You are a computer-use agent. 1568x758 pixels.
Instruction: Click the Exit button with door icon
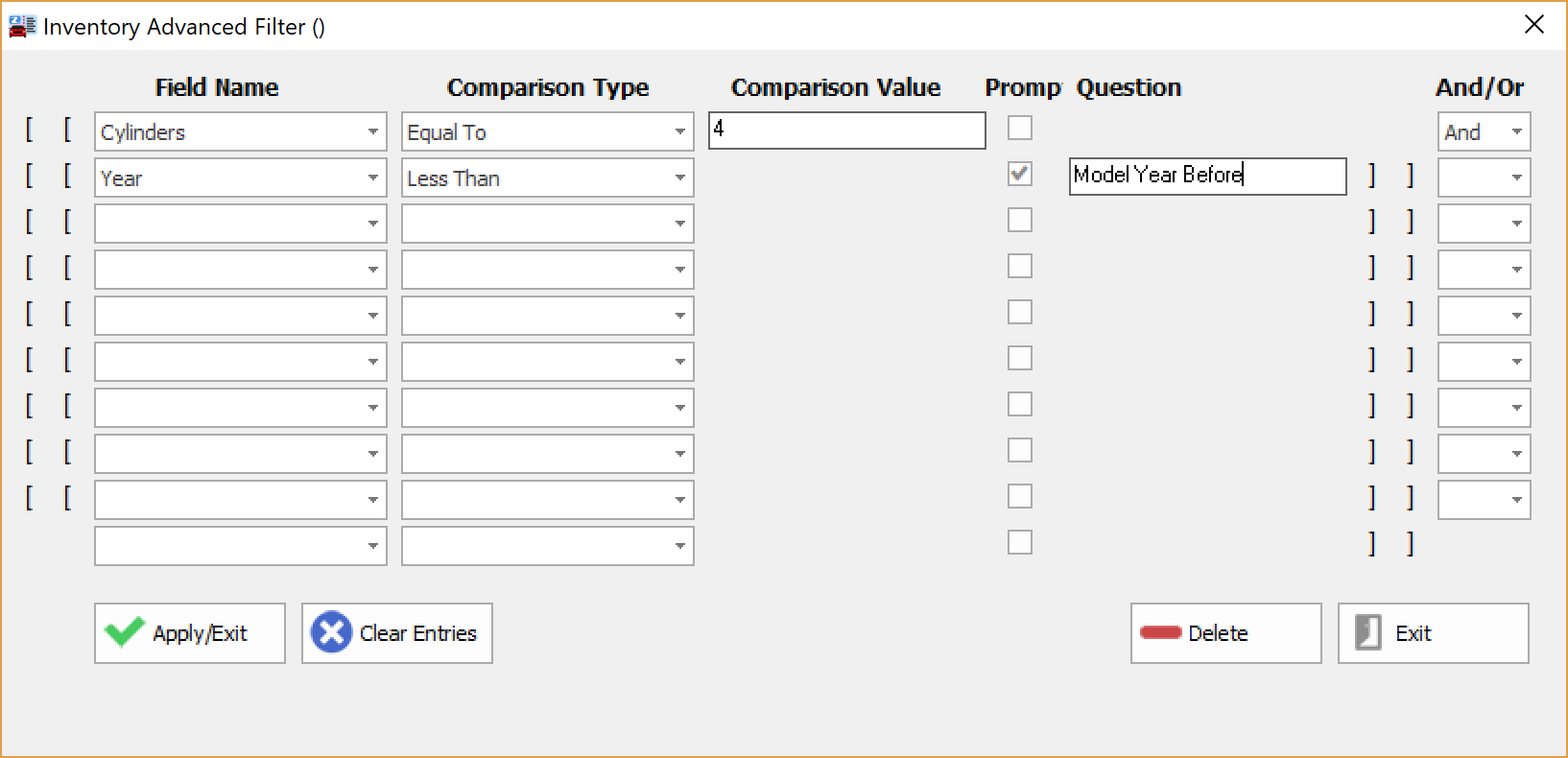tap(1434, 633)
